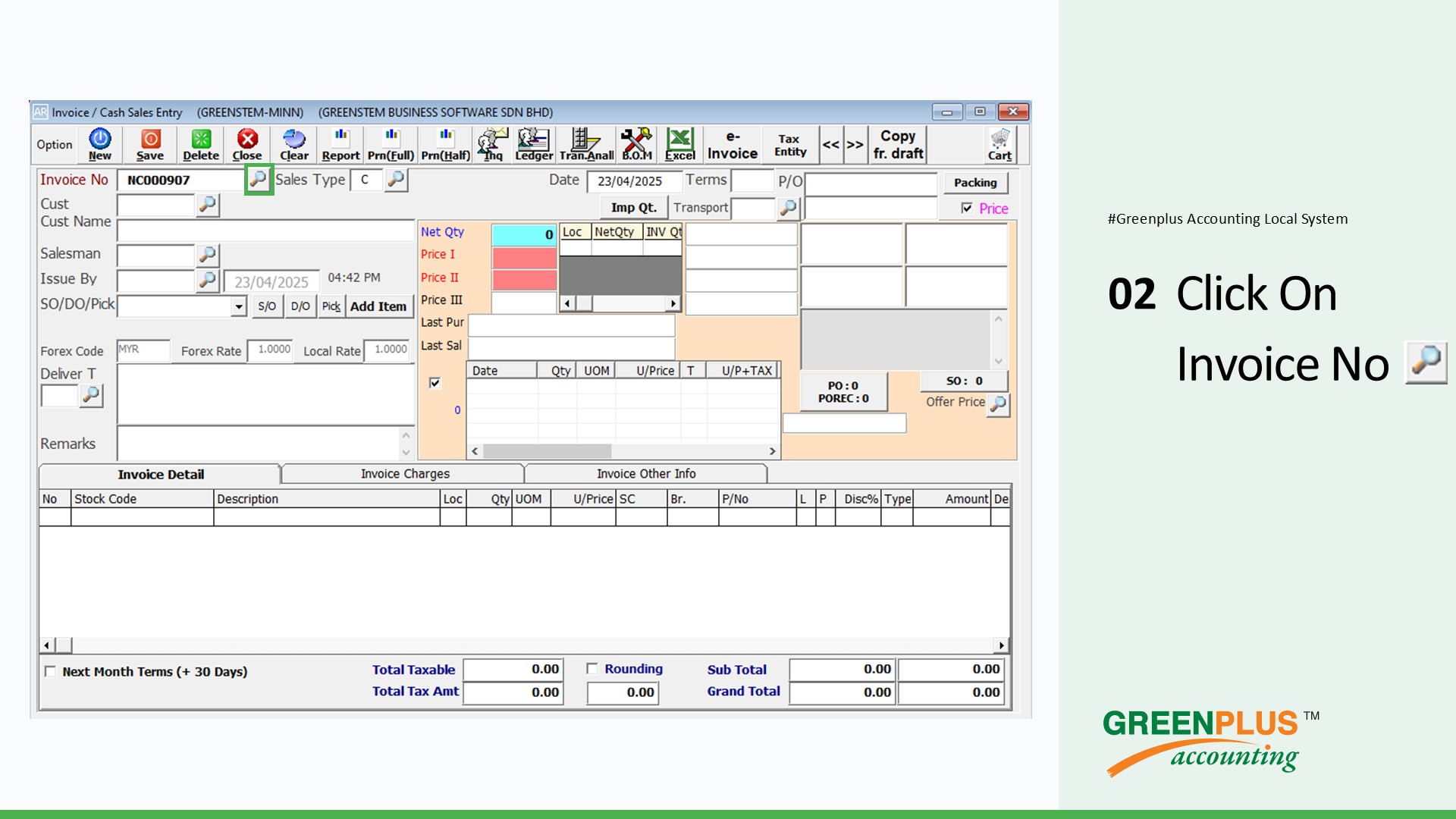Click the Invoice No field NC000907
The image size is (1456, 819).
pyautogui.click(x=182, y=180)
